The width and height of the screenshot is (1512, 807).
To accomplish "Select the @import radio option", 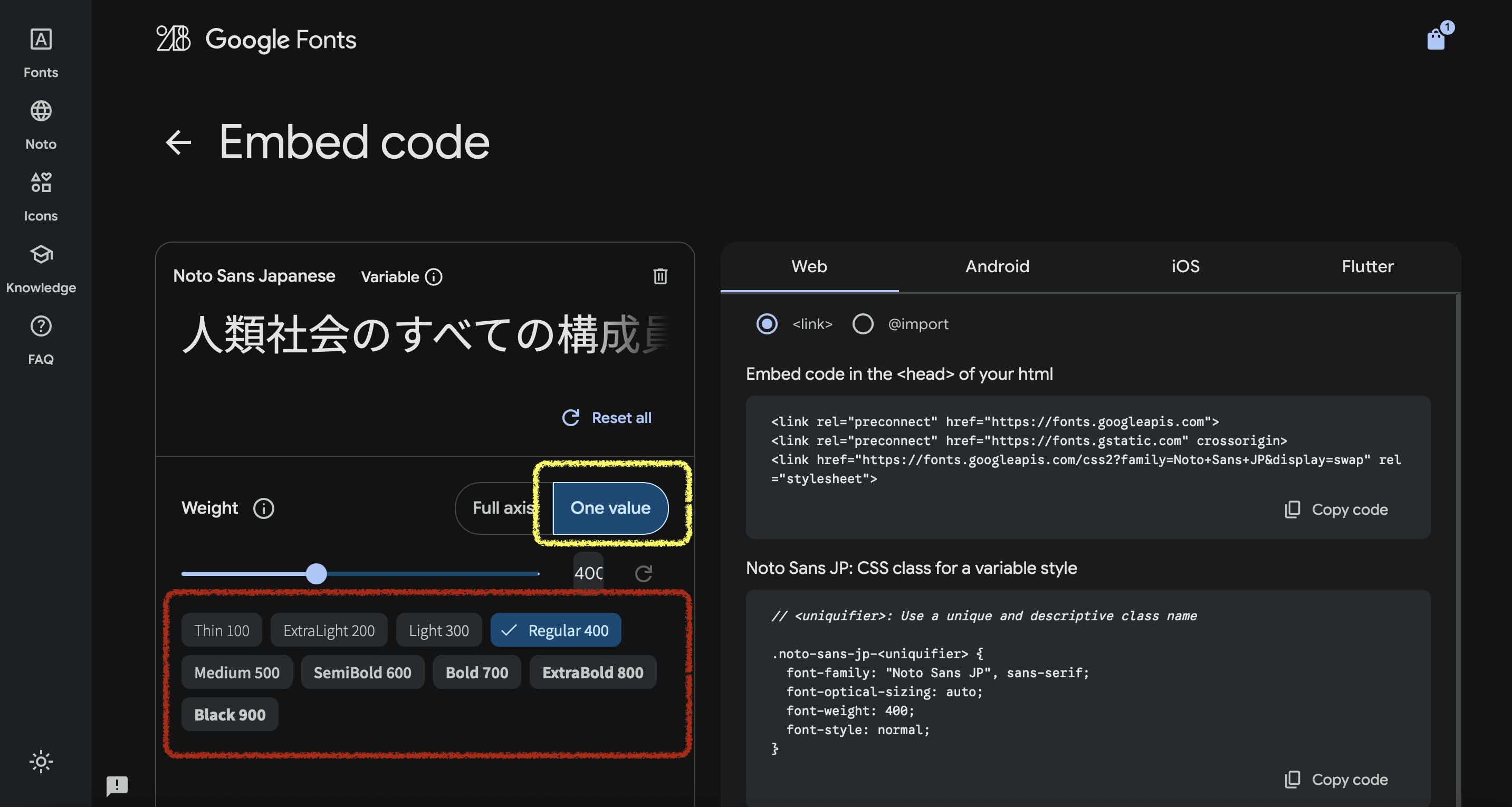I will pos(862,324).
